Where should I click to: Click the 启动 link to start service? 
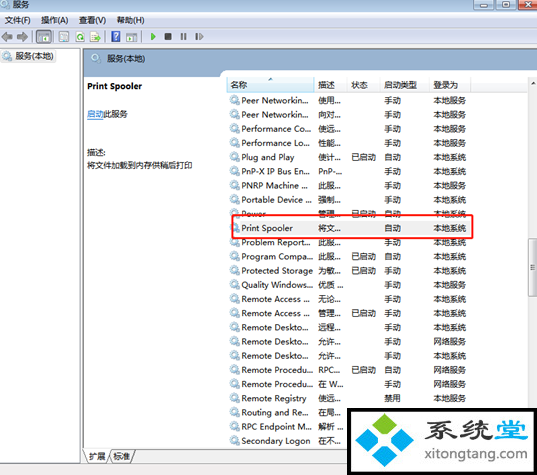click(95, 114)
